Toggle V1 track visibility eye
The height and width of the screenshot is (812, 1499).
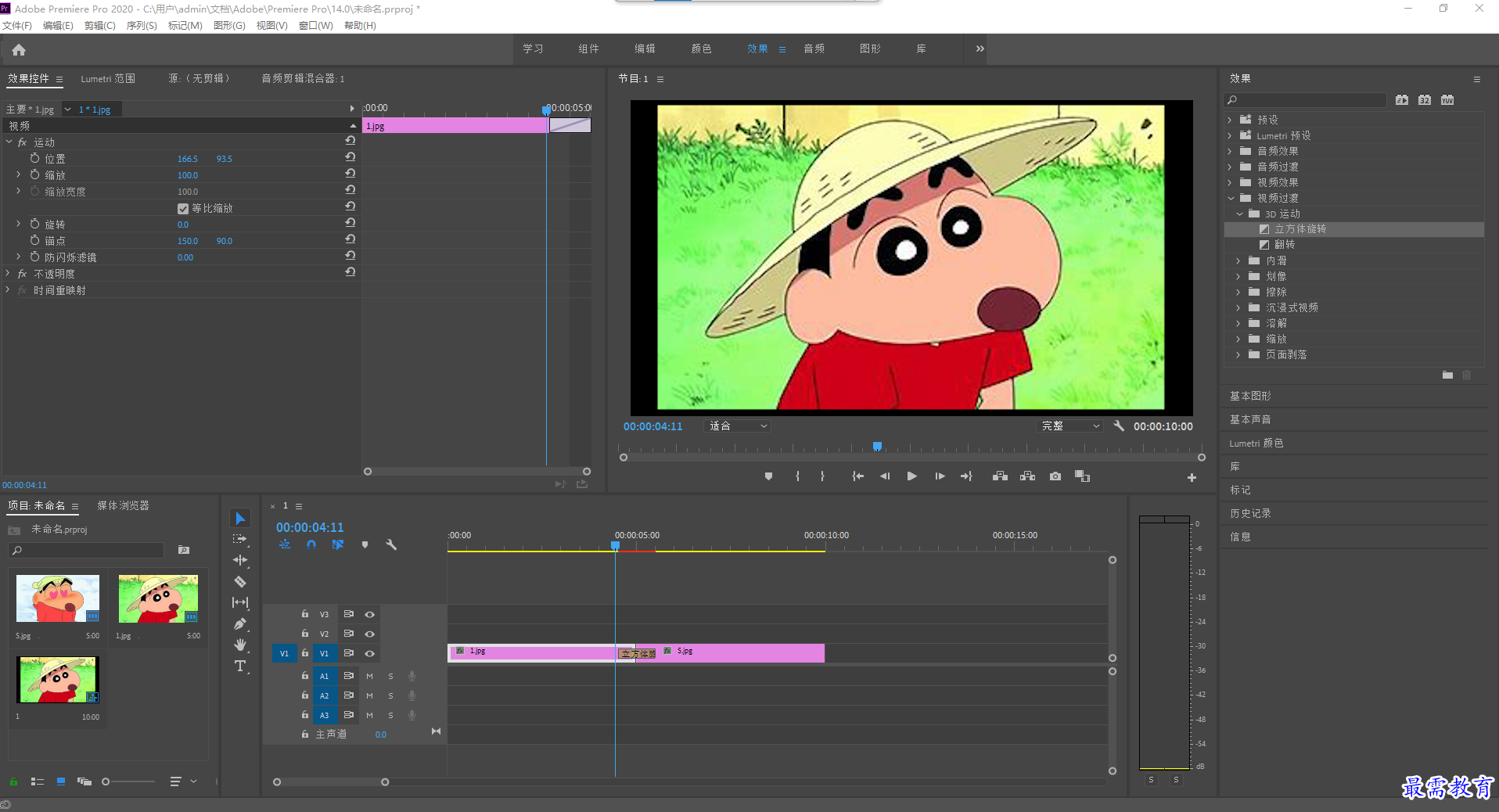(x=369, y=653)
